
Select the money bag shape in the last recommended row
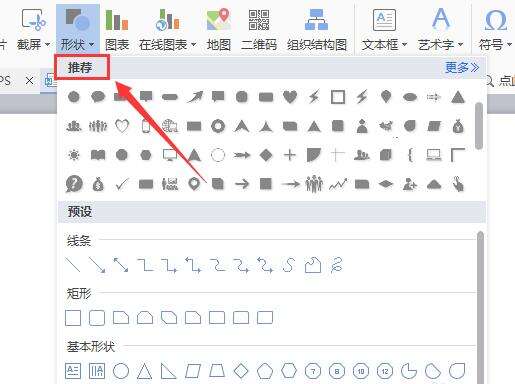pyautogui.click(x=98, y=184)
